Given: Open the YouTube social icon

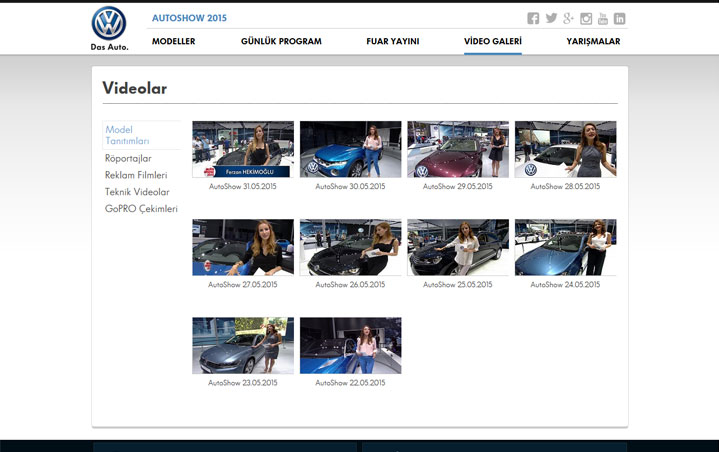Looking at the screenshot, I should [603, 18].
